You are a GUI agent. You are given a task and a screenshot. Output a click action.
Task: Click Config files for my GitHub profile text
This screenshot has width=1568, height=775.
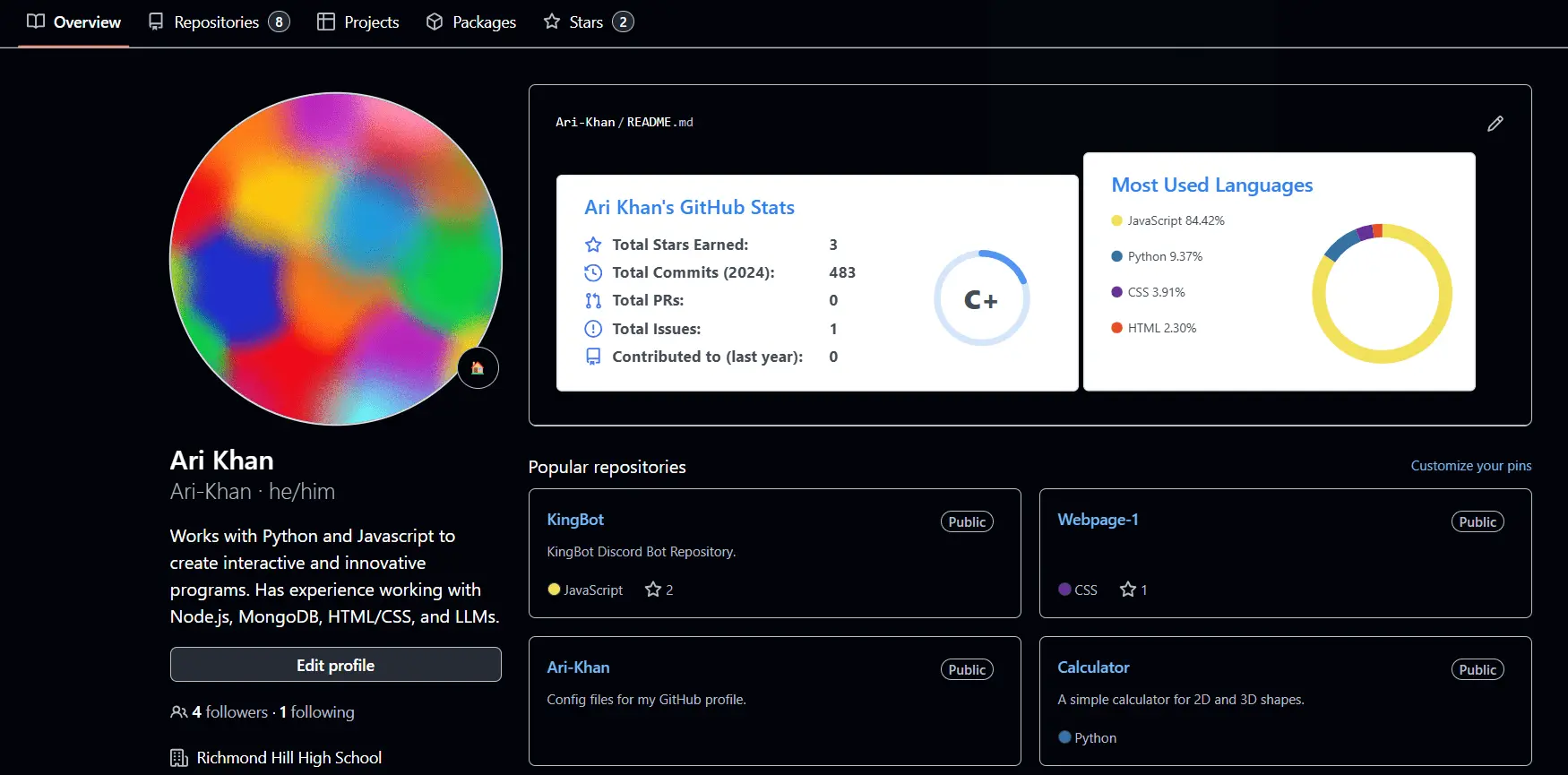tap(646, 700)
